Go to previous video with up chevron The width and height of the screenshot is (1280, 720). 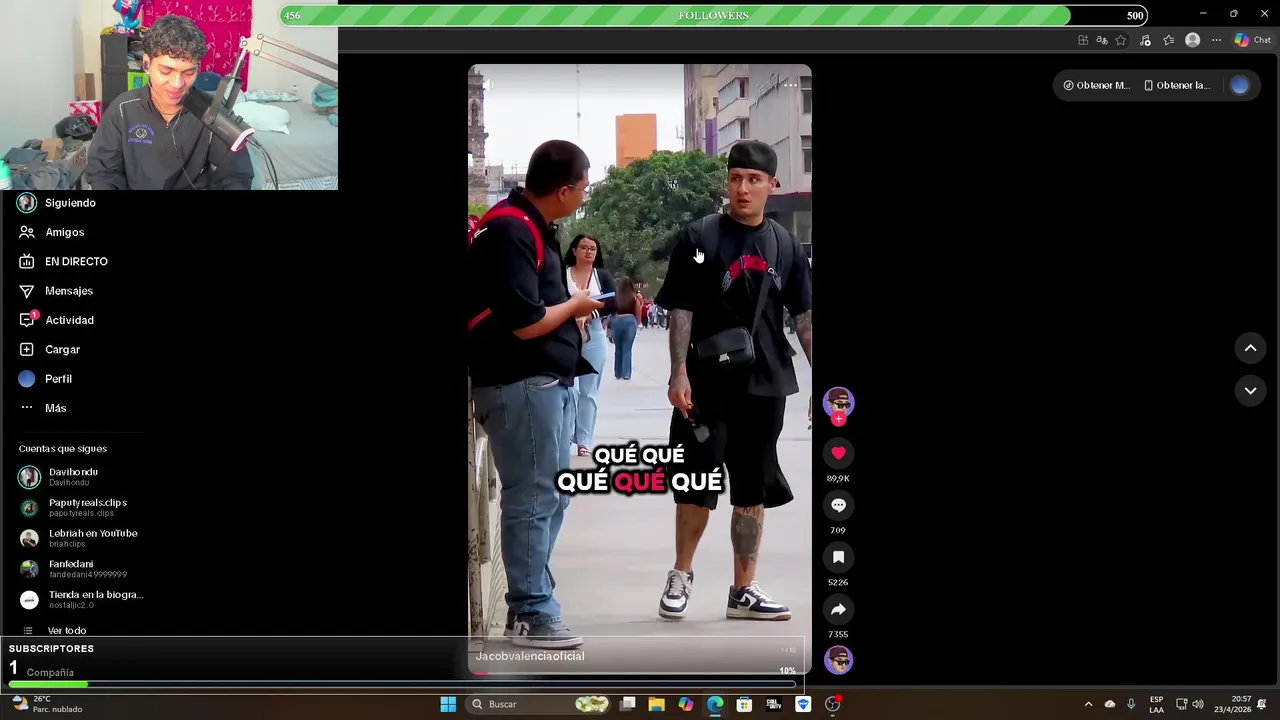pyautogui.click(x=1250, y=348)
